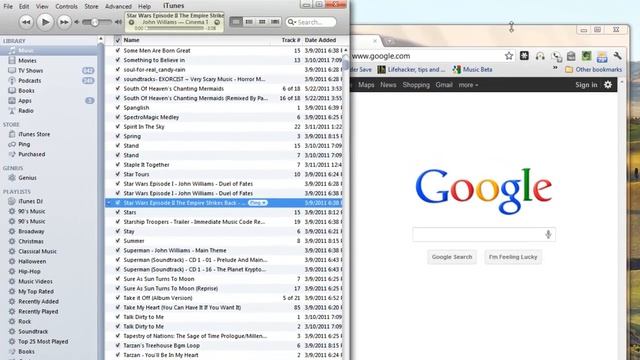640x360 pixels.
Task: Click the Google Search button
Action: [x=452, y=257]
